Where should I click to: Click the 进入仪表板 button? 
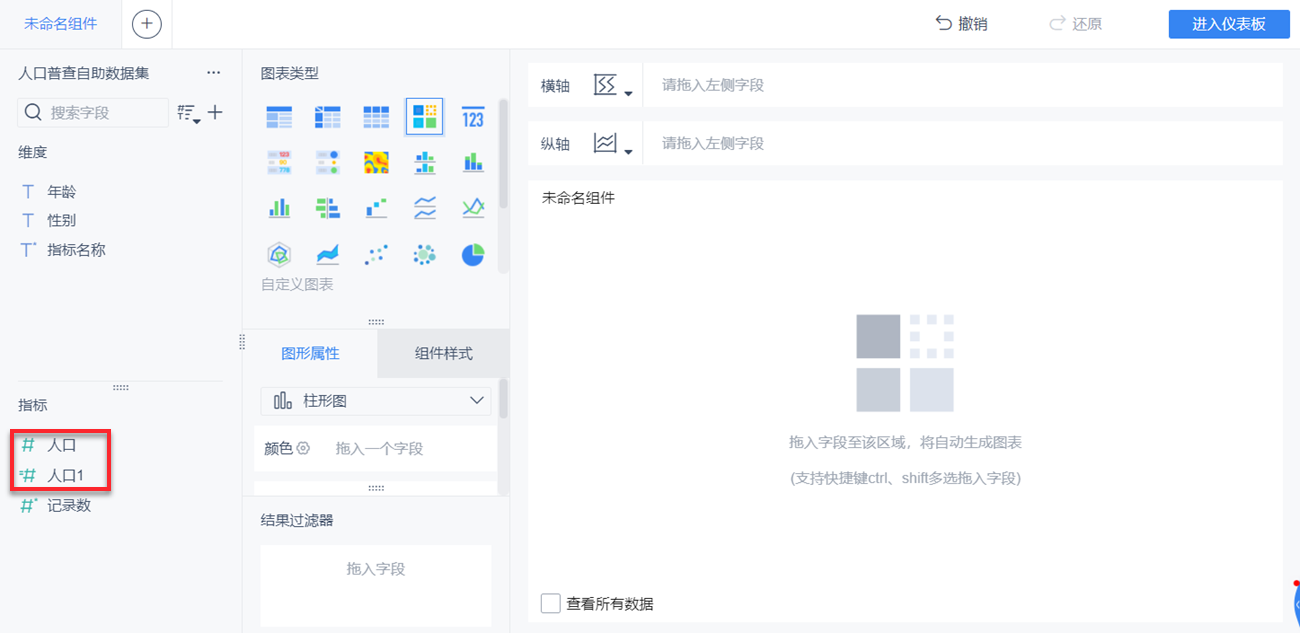pyautogui.click(x=1229, y=24)
